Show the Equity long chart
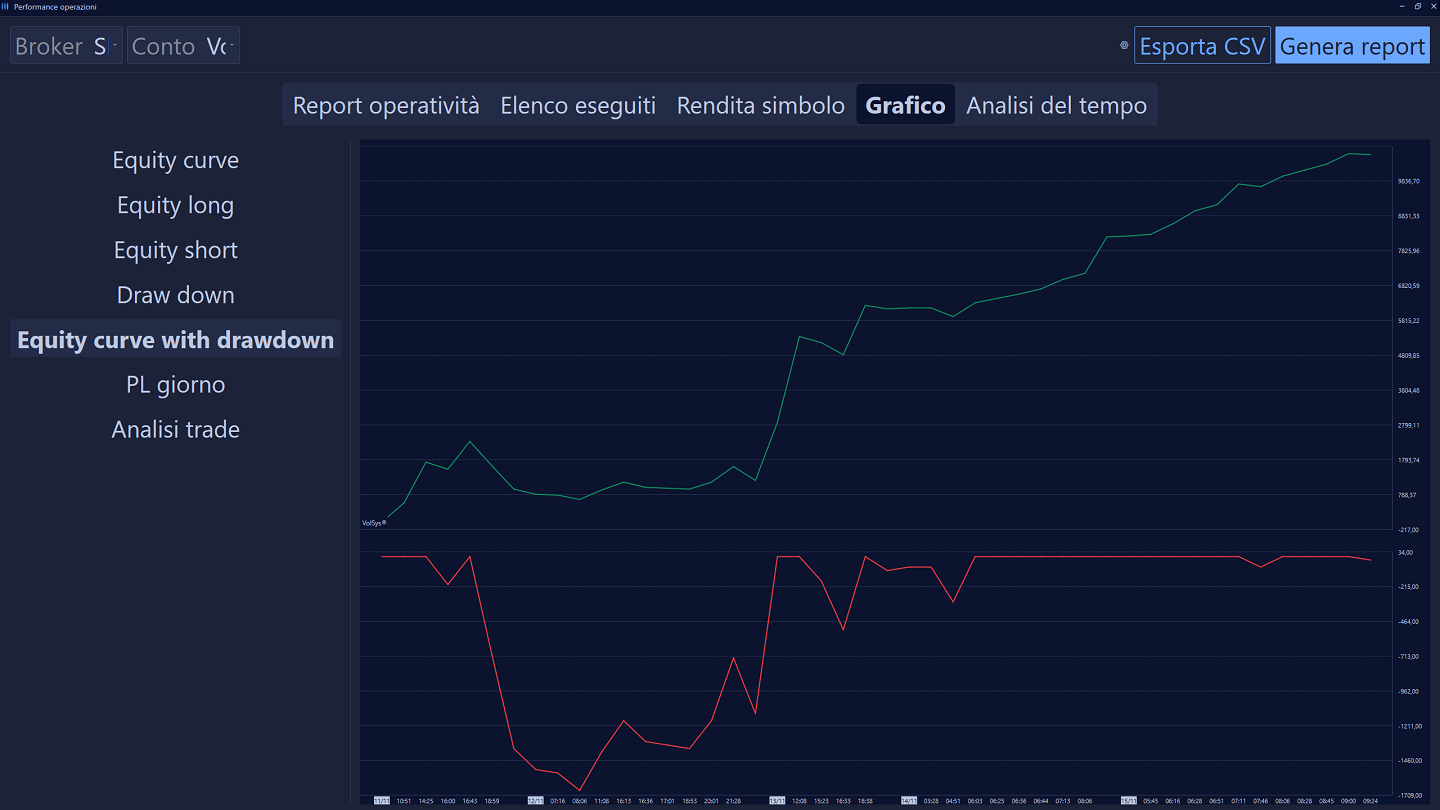 (x=175, y=205)
